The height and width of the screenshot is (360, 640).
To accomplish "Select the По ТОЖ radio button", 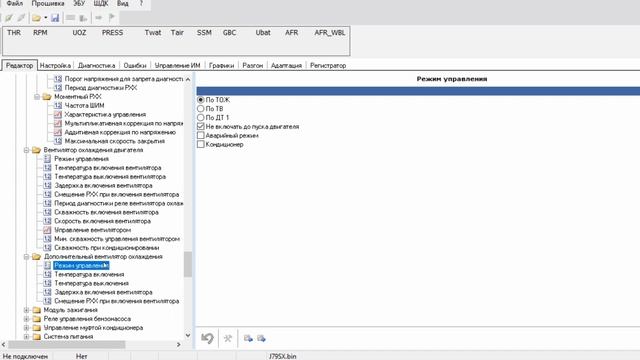I will pyautogui.click(x=200, y=100).
